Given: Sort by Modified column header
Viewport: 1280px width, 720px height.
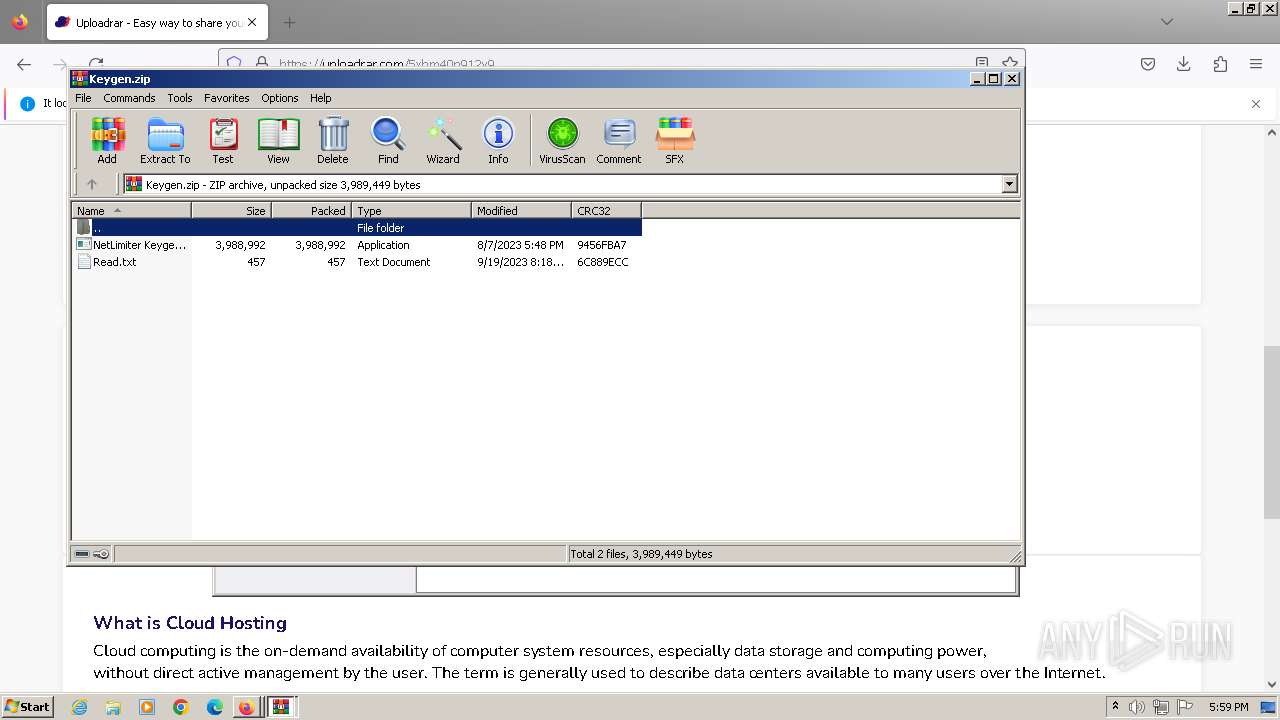Looking at the screenshot, I should [521, 210].
